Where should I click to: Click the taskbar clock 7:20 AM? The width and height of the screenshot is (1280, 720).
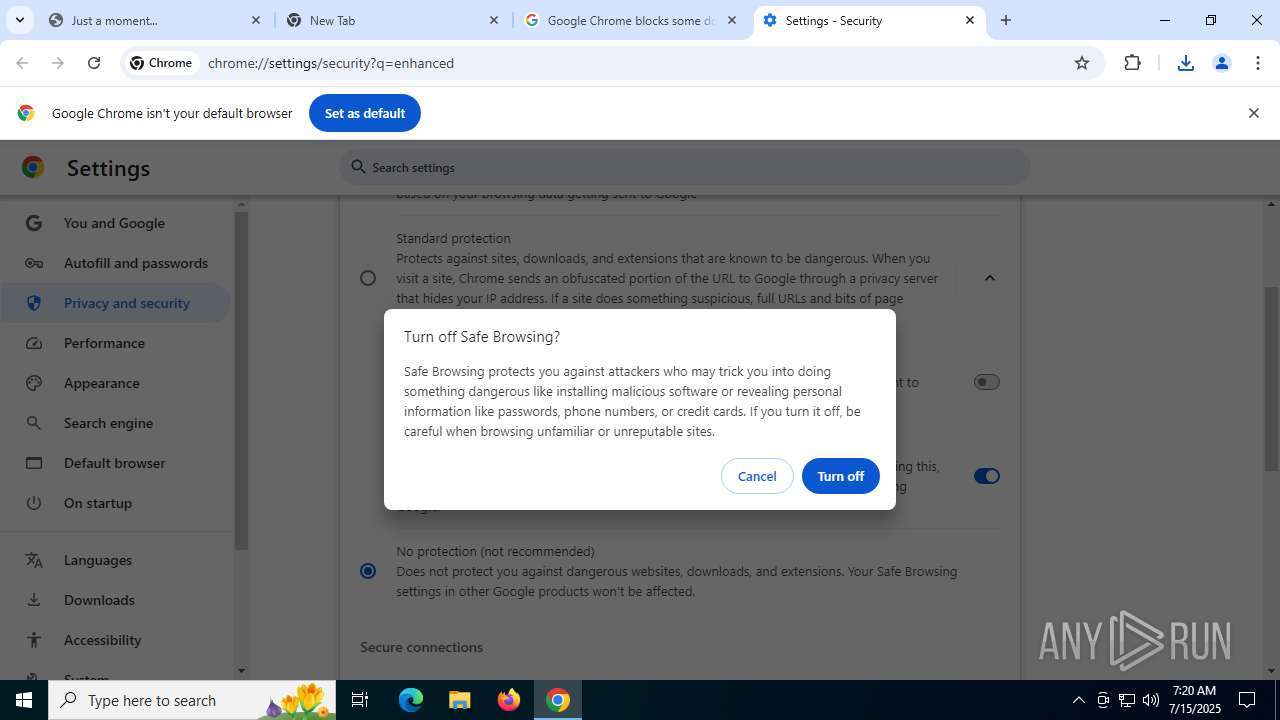tap(1194, 700)
